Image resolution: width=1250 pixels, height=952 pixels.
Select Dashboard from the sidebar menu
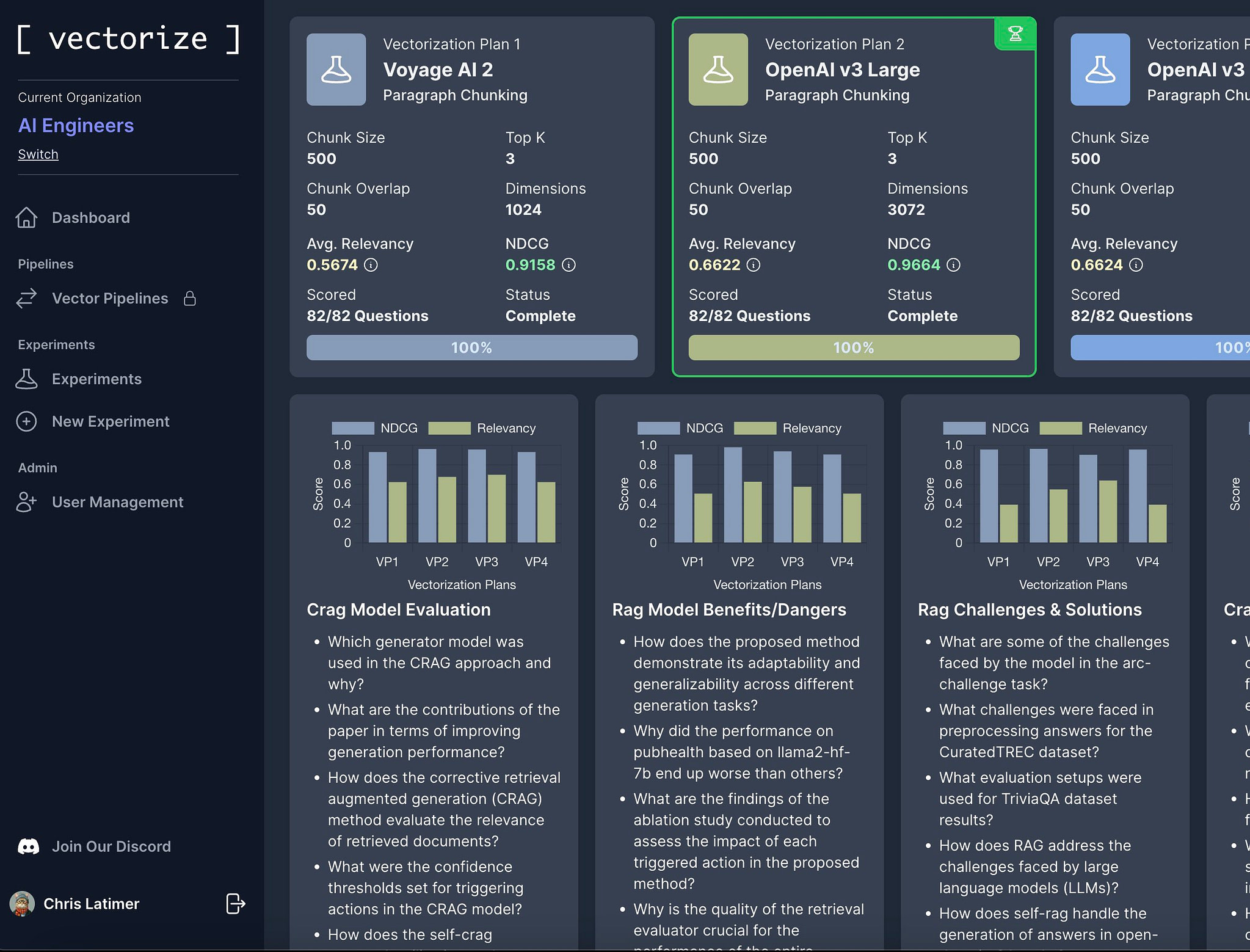point(90,217)
